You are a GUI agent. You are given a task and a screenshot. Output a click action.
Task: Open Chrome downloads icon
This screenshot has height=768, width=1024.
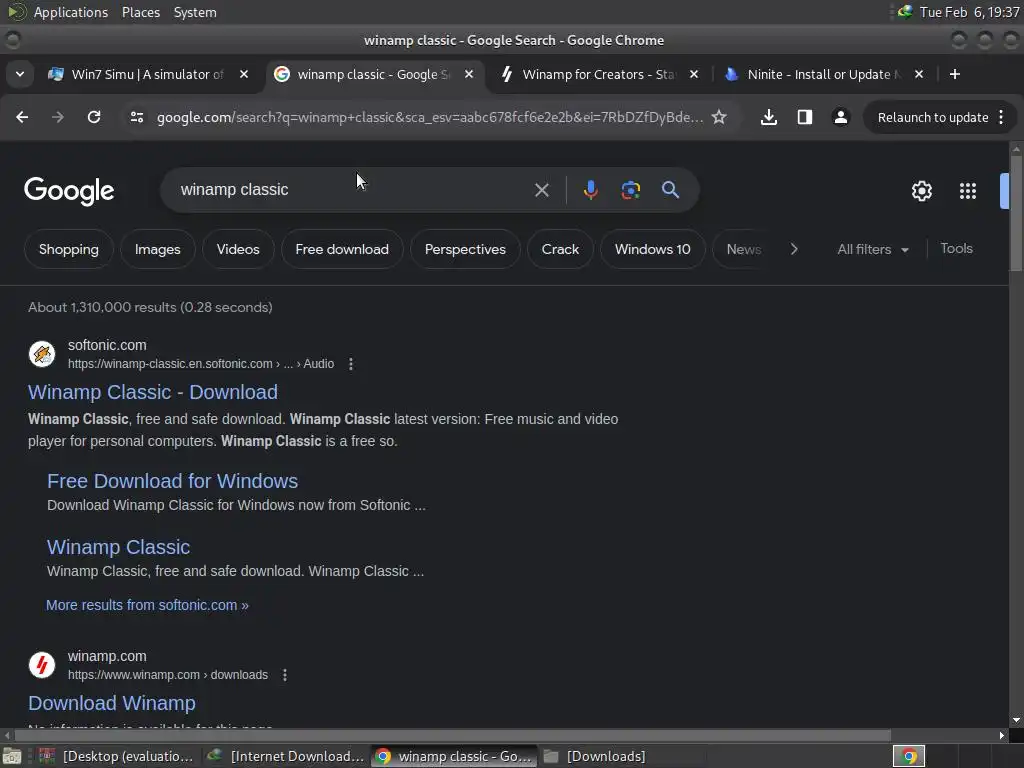point(769,117)
